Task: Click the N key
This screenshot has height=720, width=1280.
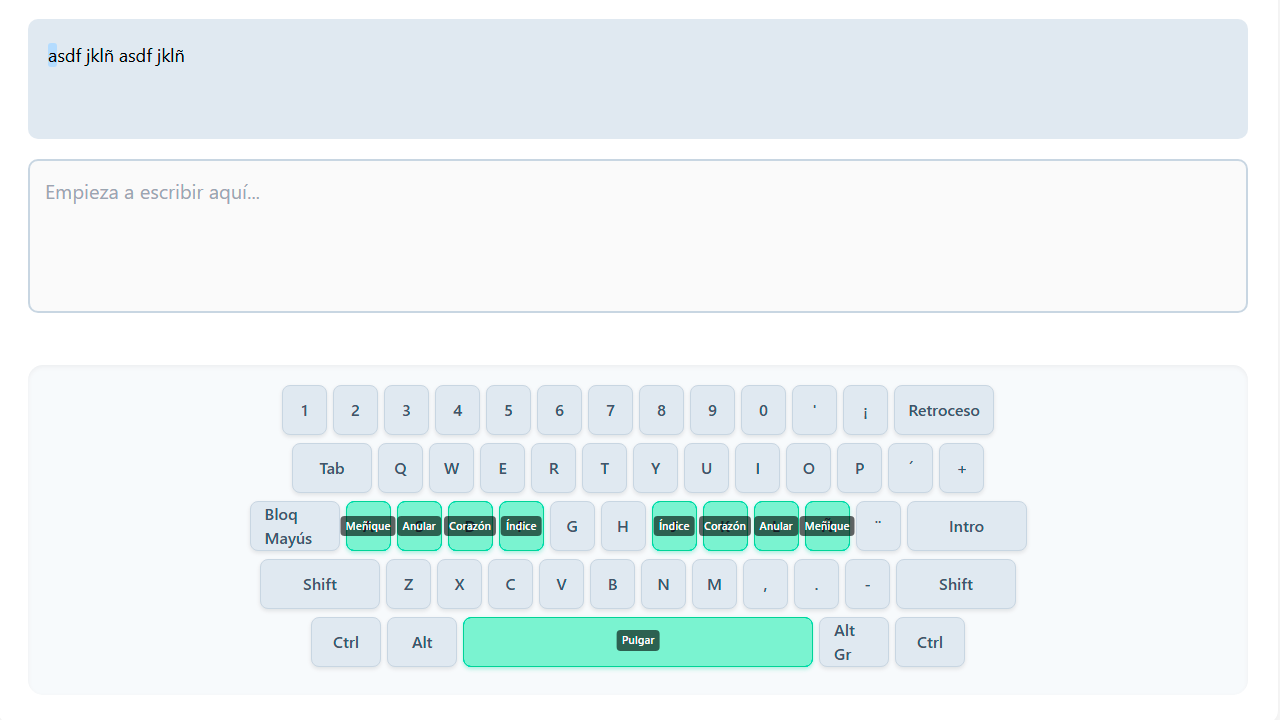Action: coord(664,584)
